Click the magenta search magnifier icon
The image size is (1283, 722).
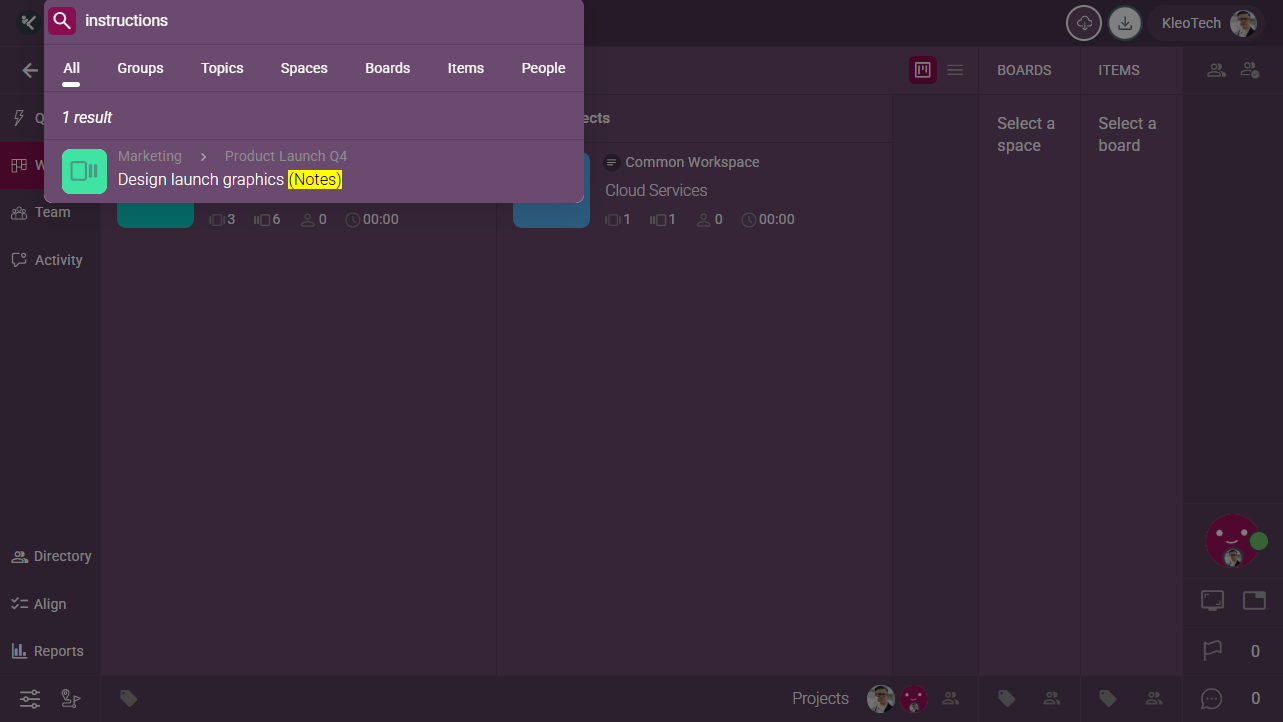(62, 21)
